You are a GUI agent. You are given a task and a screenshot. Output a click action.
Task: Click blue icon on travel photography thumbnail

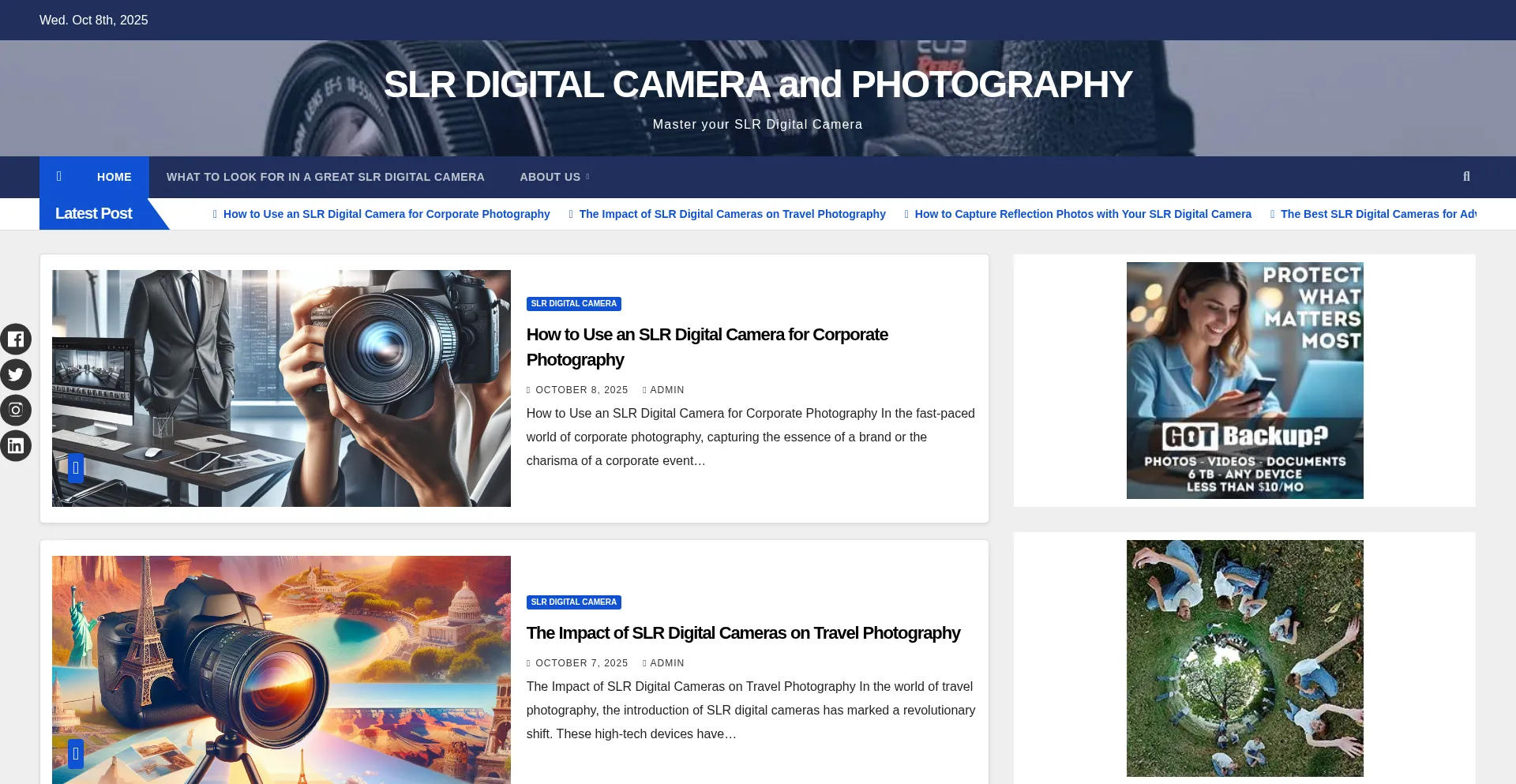point(76,754)
